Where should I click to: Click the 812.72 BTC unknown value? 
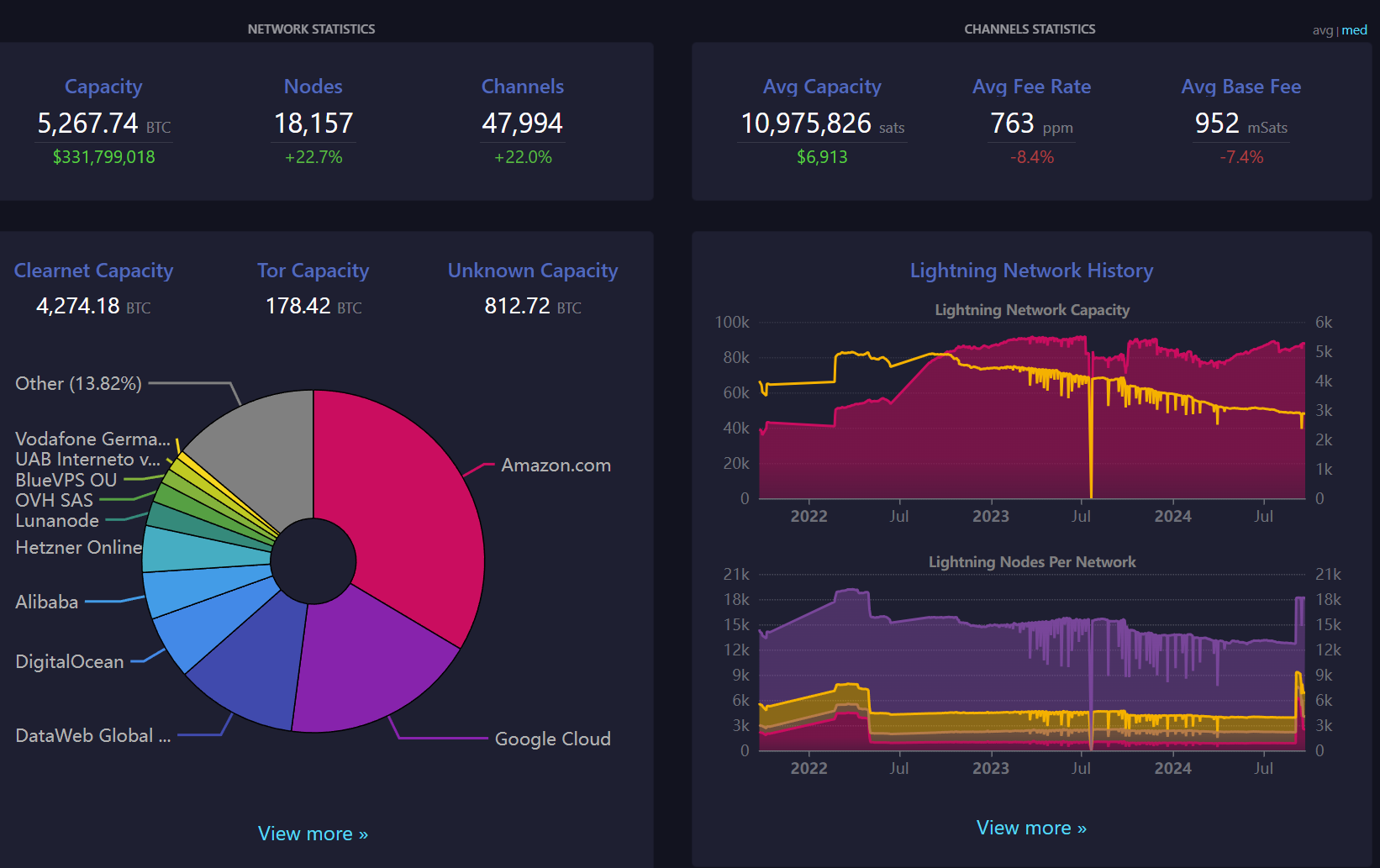click(x=533, y=307)
